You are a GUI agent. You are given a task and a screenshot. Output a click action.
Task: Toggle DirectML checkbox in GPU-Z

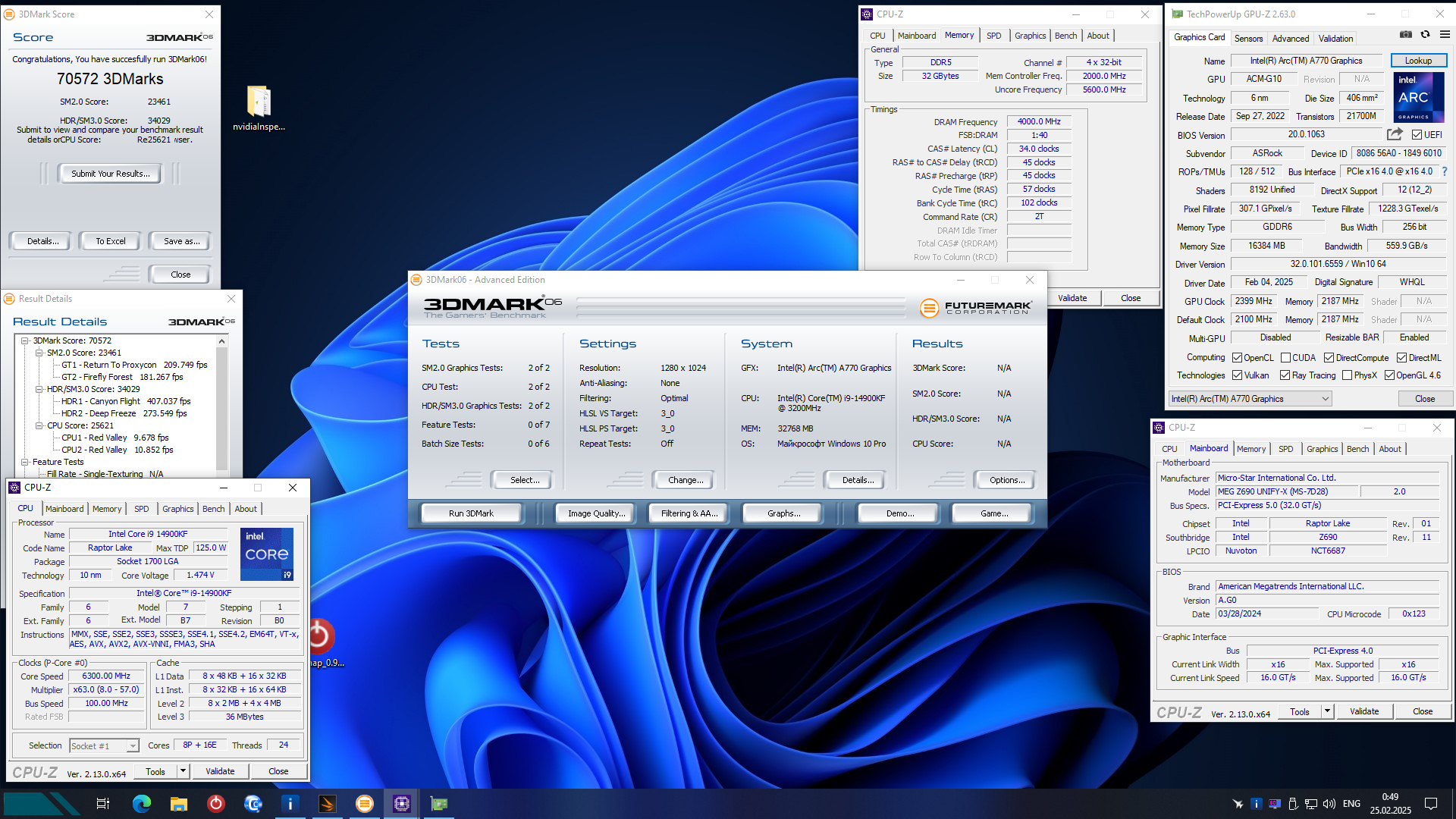(1401, 358)
